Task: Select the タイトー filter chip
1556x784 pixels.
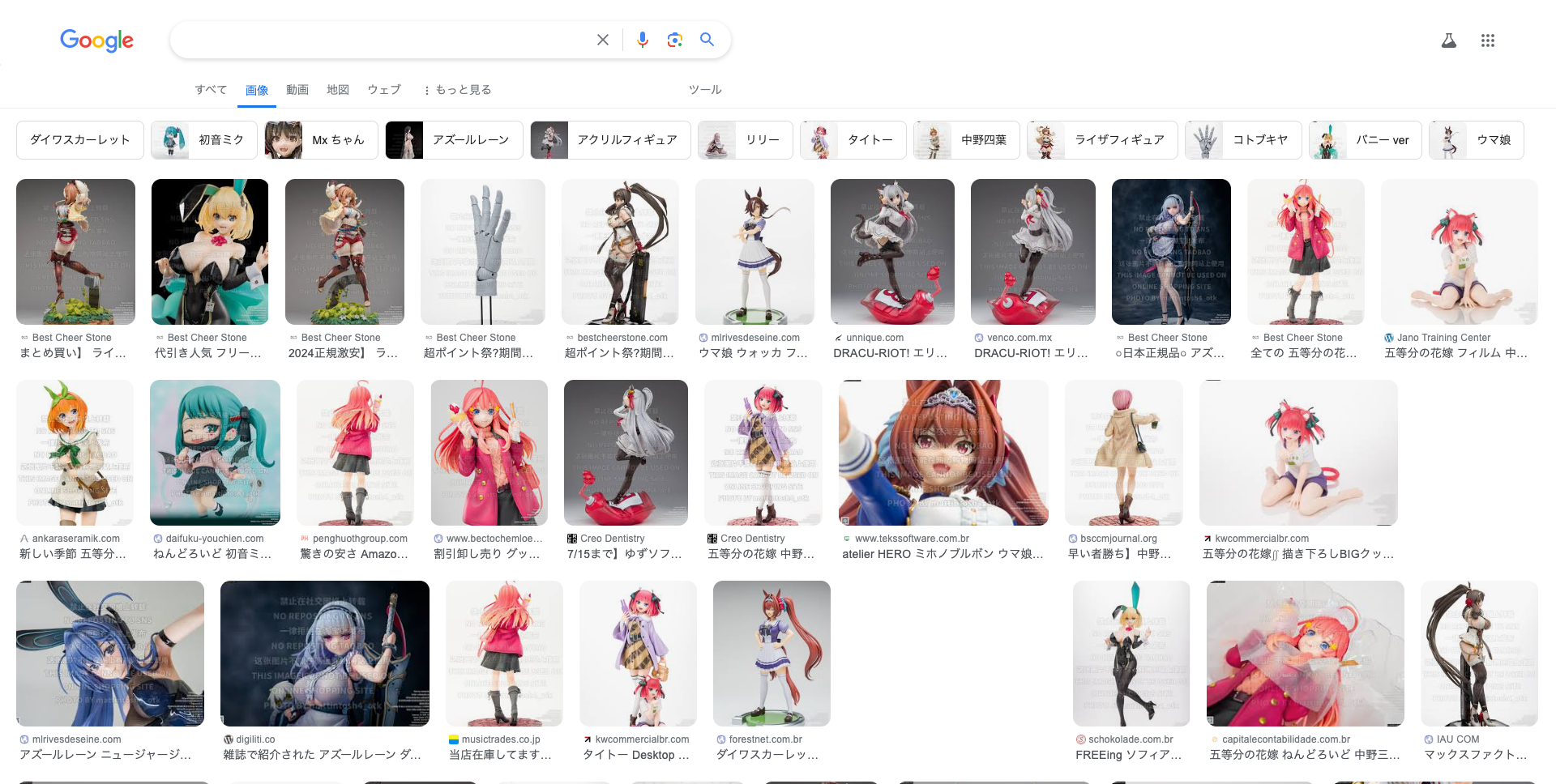Action: [853, 140]
